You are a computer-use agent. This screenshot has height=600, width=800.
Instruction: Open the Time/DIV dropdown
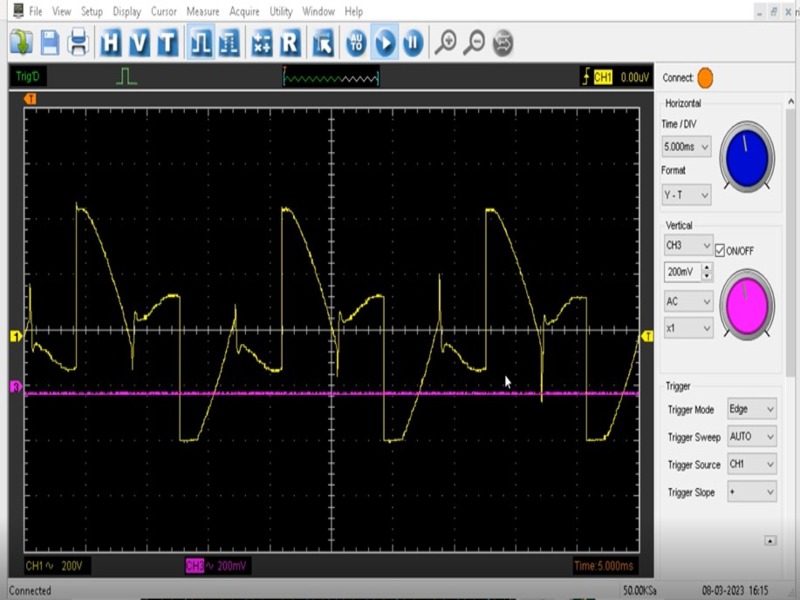(686, 147)
